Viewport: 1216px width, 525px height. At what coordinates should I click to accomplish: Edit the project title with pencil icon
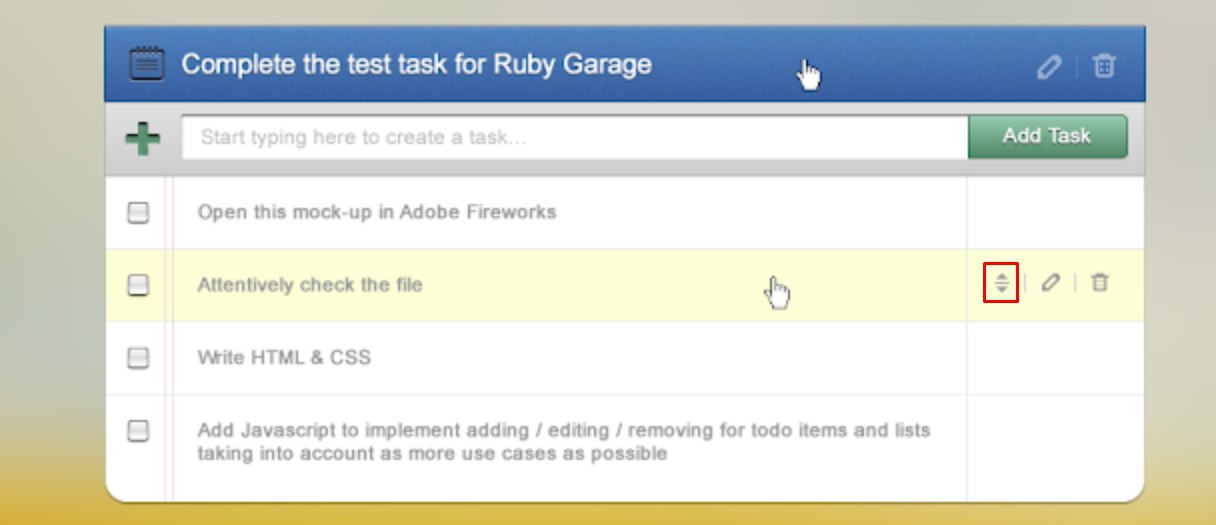(x=1048, y=67)
